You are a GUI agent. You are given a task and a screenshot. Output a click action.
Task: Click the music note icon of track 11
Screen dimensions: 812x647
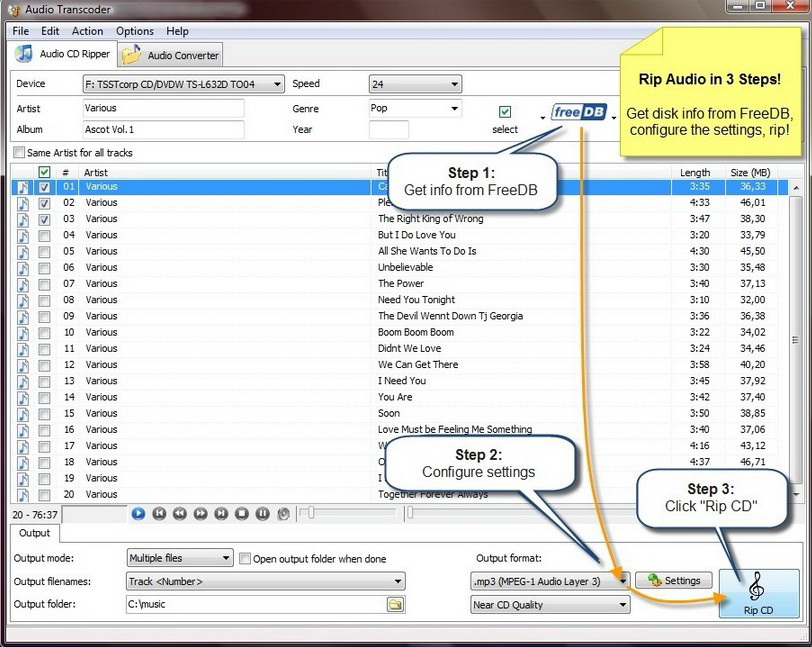[23, 349]
